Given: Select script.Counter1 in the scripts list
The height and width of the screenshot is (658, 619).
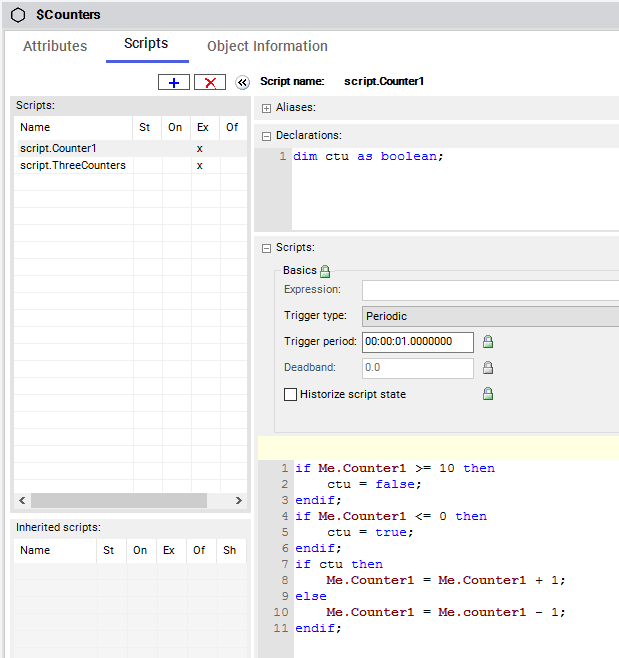Looking at the screenshot, I should pyautogui.click(x=58, y=148).
